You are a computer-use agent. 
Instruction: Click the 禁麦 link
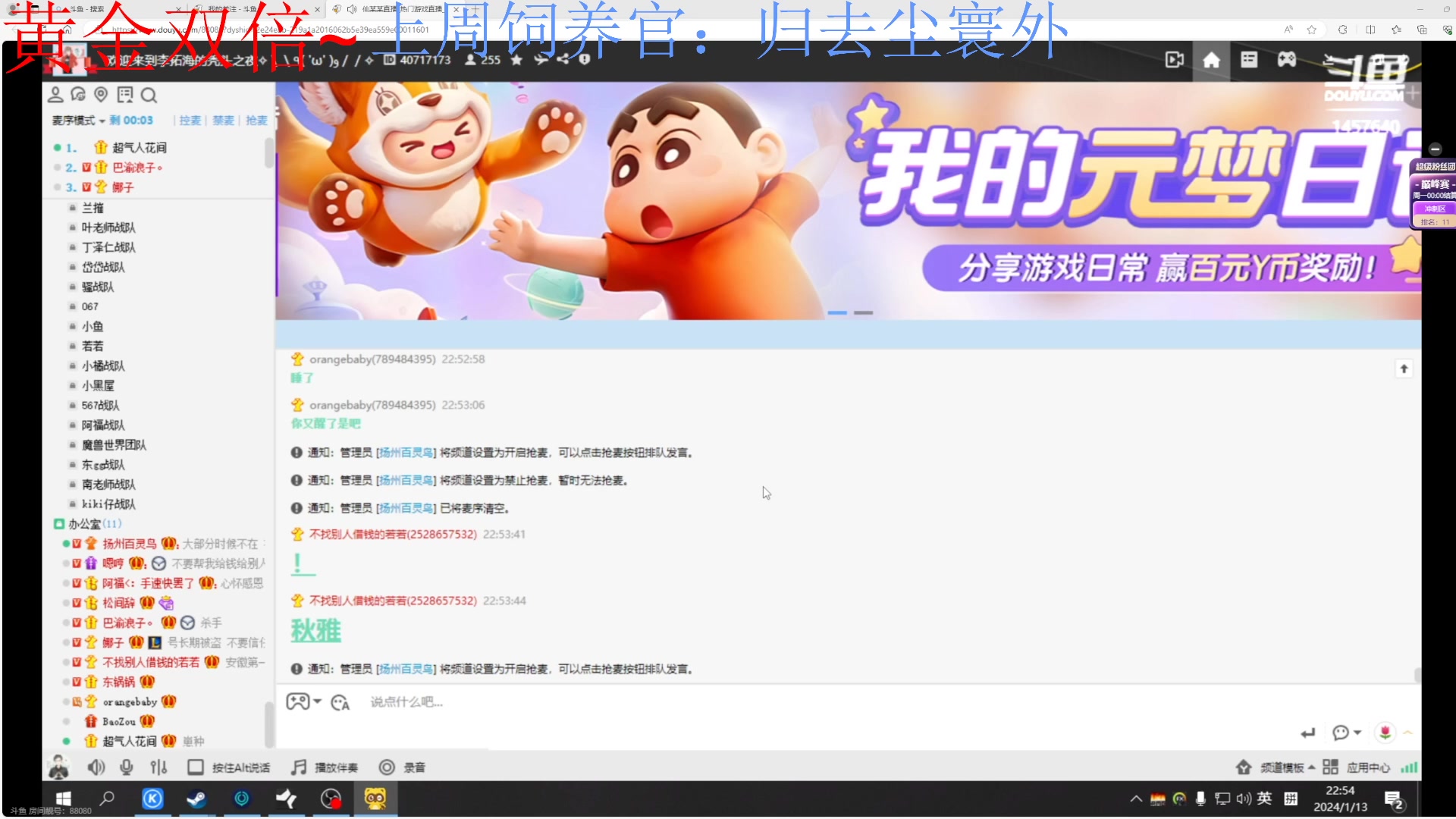tap(223, 121)
